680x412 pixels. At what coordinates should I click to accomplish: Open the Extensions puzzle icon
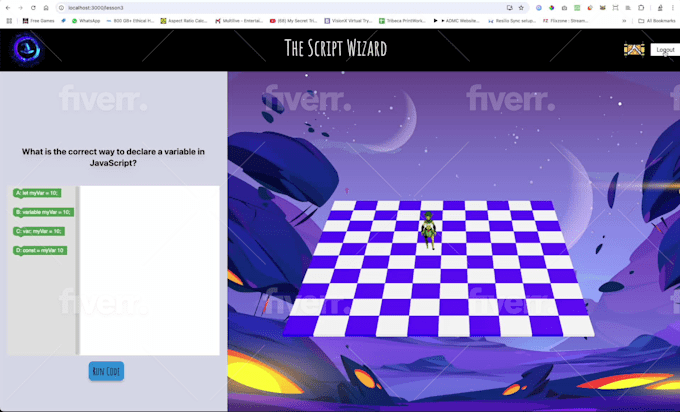[641, 8]
